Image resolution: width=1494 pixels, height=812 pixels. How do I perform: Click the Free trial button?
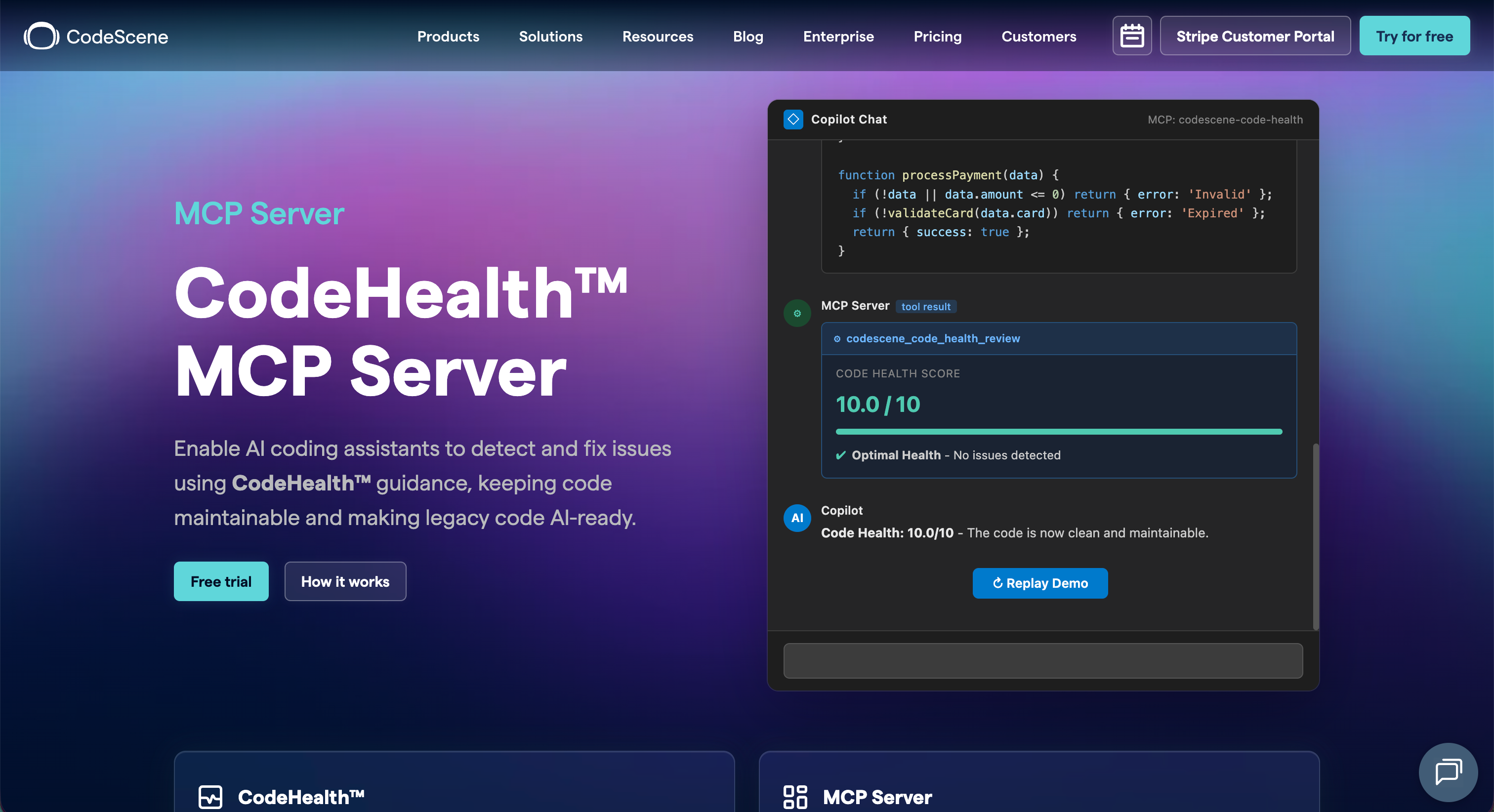(x=221, y=581)
